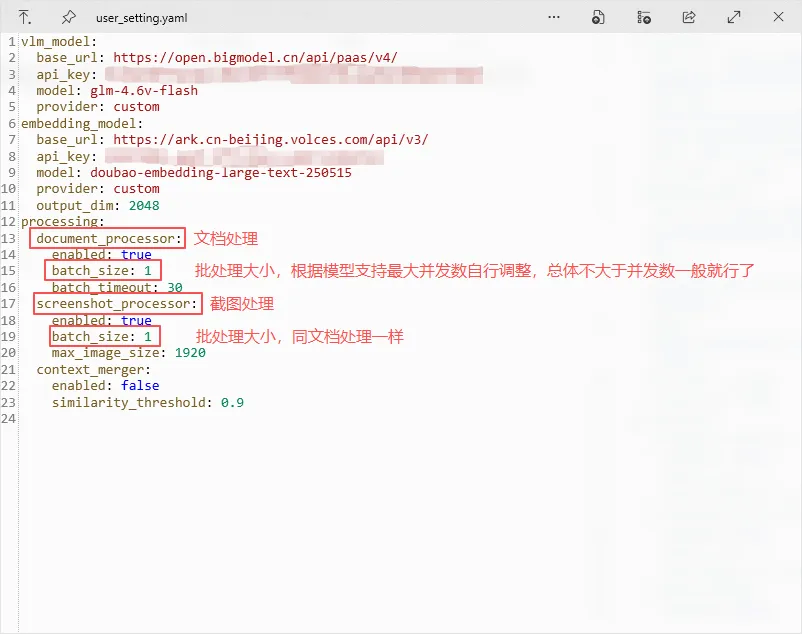This screenshot has width=802, height=634.
Task: Open the See more options menu
Action: tap(554, 17)
